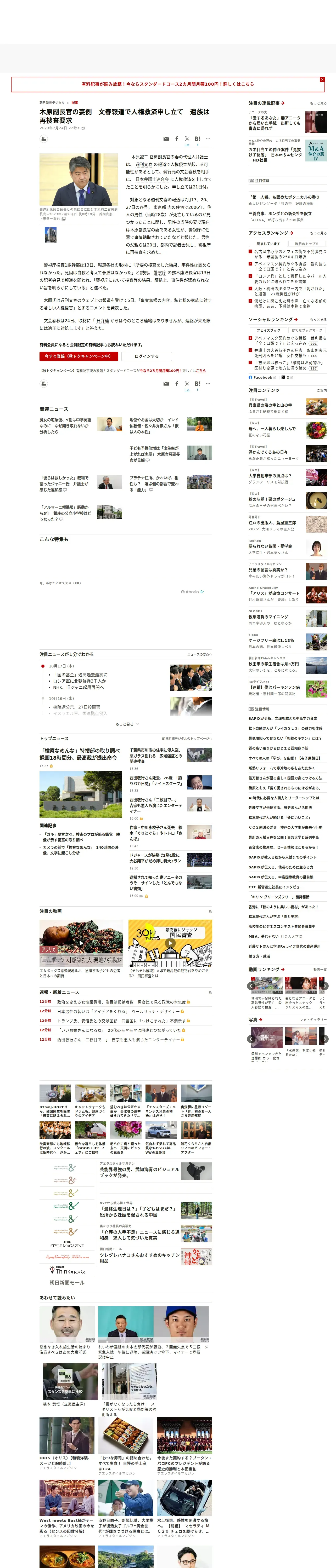
Task: Open 注目の連載記事 via red arrow heading
Action: point(266,103)
